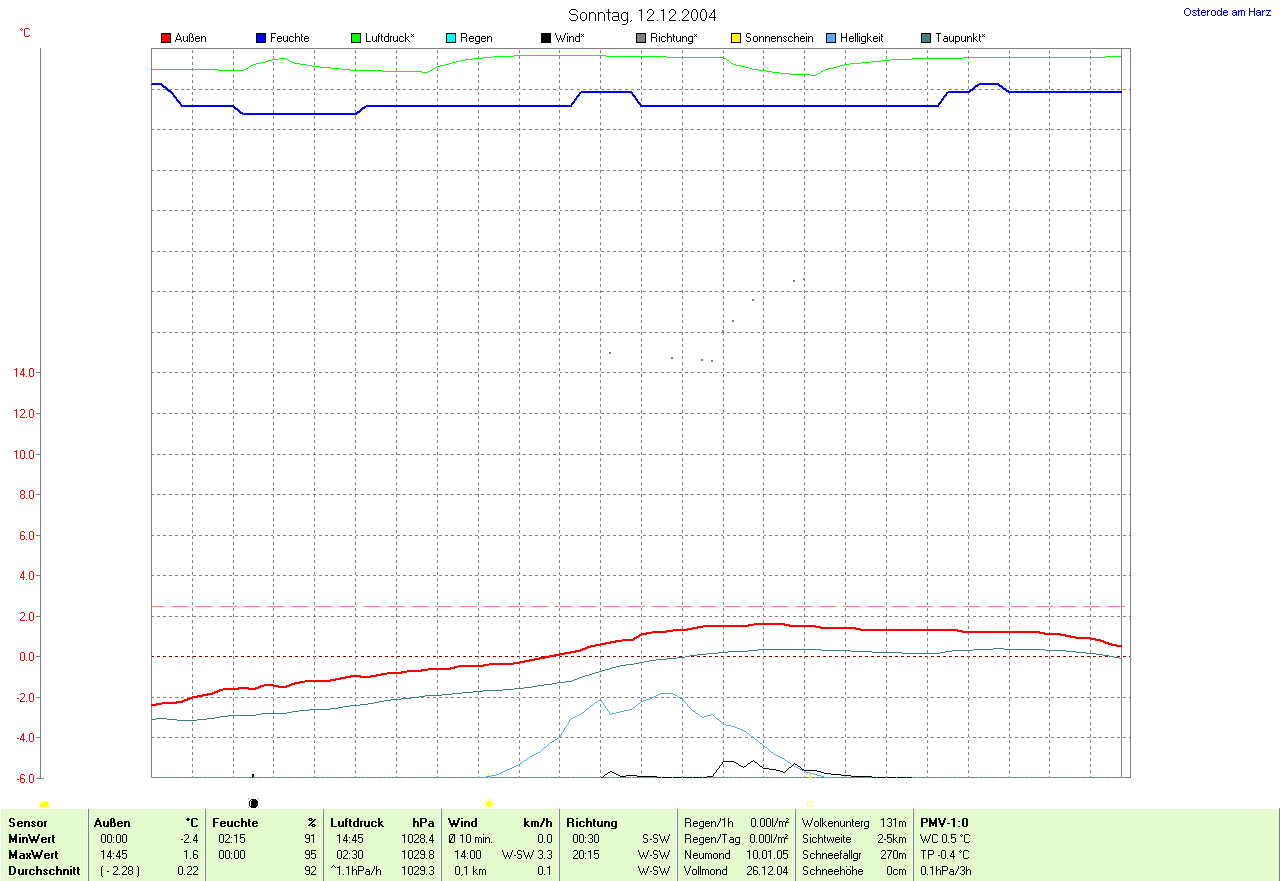This screenshot has width=1280, height=881.
Task: Click the yellow Sonnenschein legend swatch
Action: point(736,38)
